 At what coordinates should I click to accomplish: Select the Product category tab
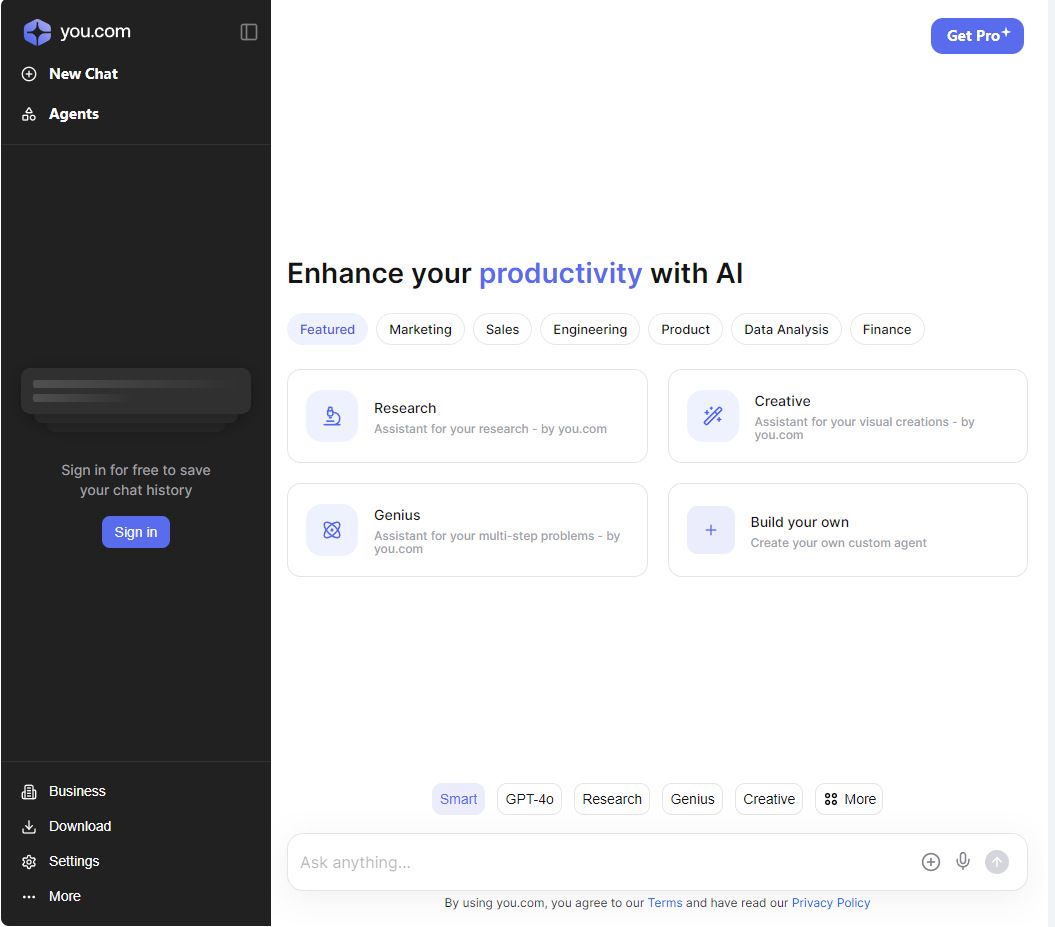pos(685,329)
